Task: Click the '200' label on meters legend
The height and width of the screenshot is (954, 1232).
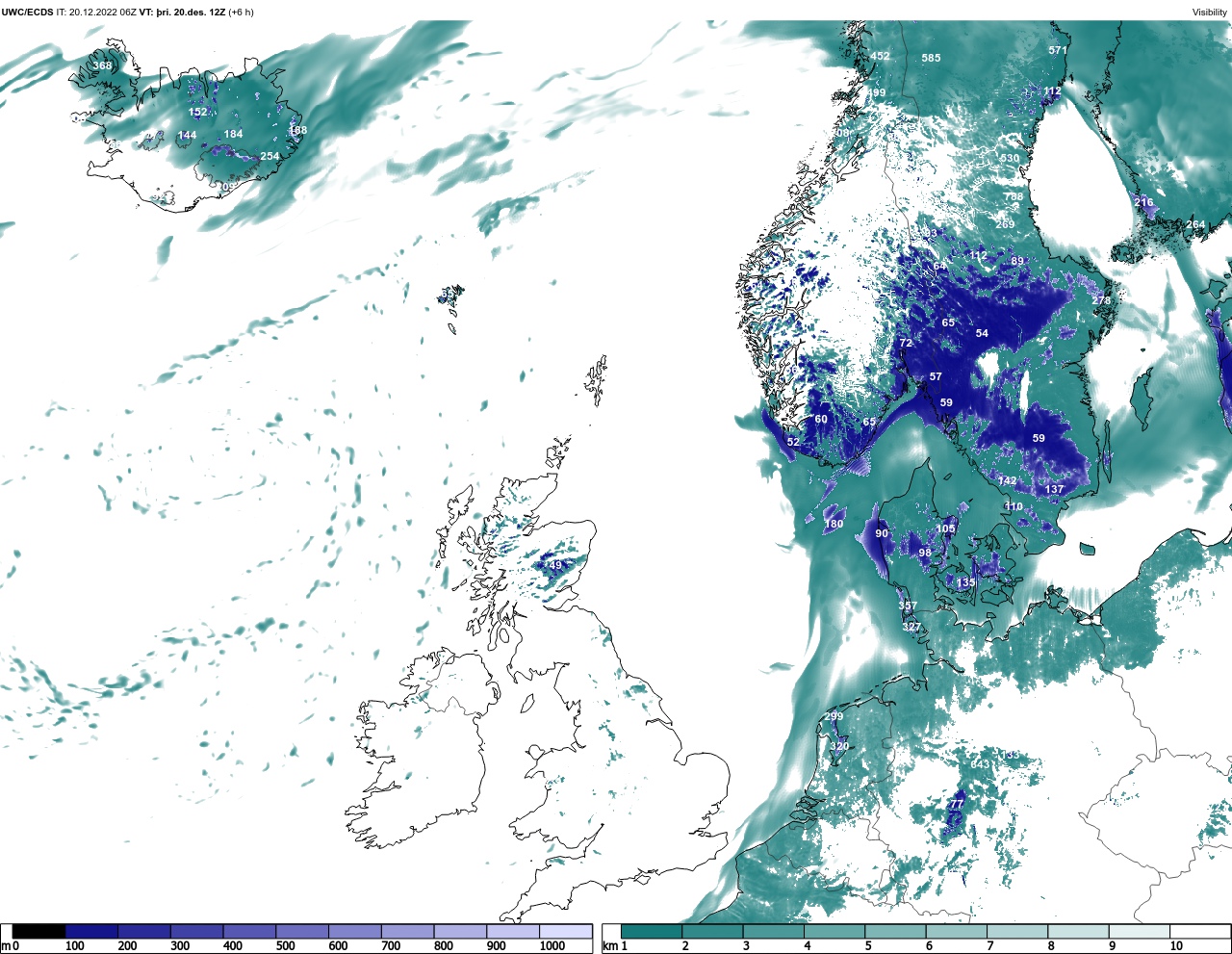Action: tap(127, 946)
